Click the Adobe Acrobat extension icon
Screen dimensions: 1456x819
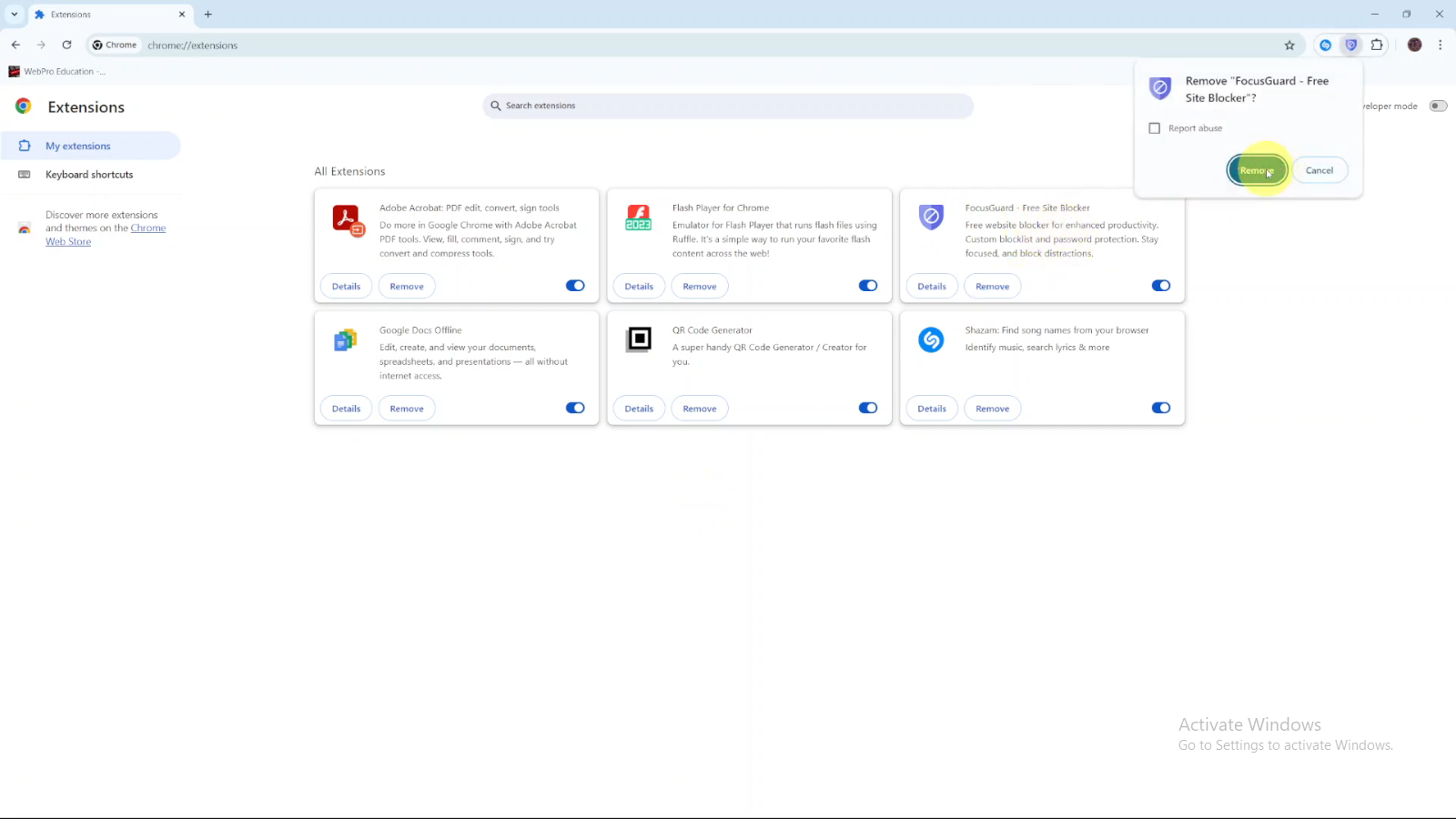[x=348, y=219]
